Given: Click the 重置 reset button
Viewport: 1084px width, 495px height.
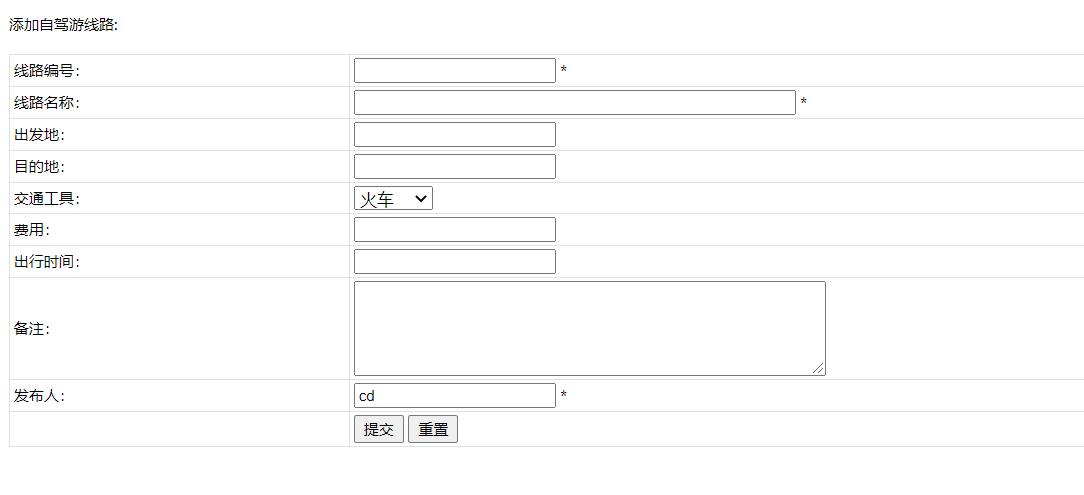Looking at the screenshot, I should [x=432, y=430].
